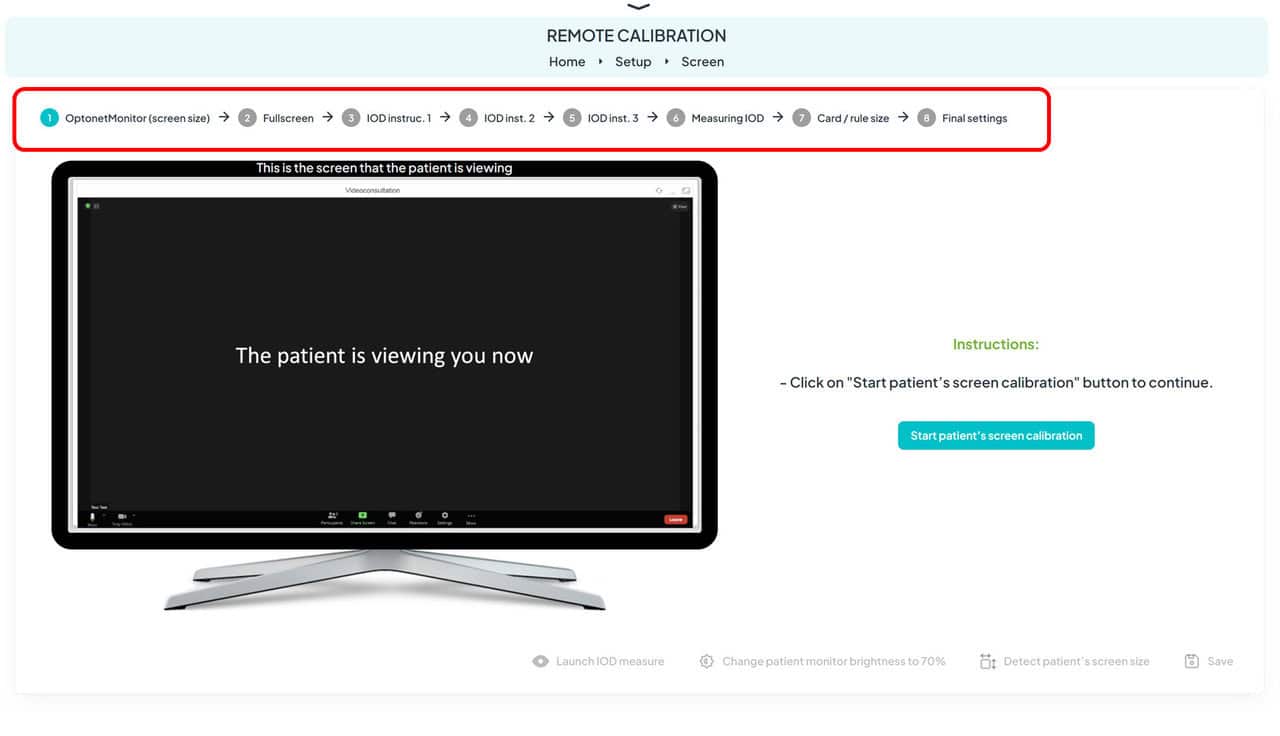Launch IOD measure via the eye icon
The height and width of the screenshot is (736, 1280).
[x=539, y=661]
